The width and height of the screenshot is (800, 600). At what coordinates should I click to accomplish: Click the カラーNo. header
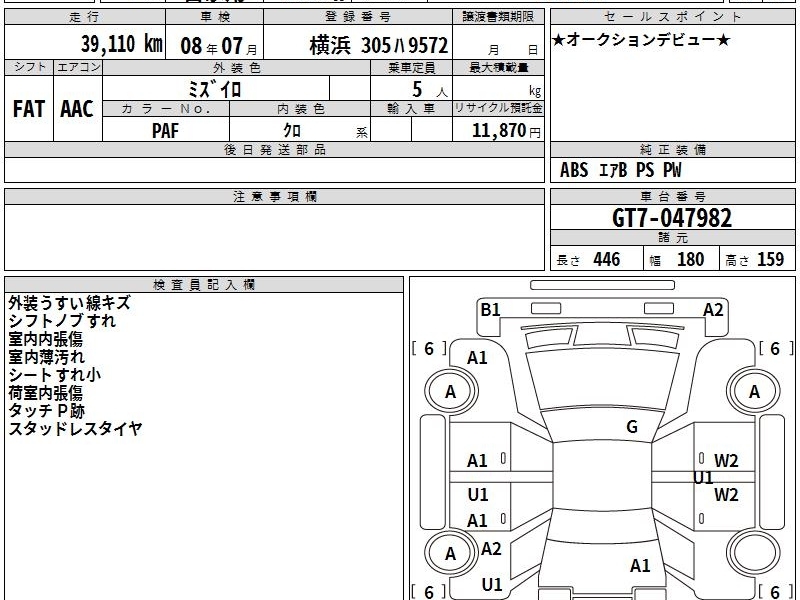[x=166, y=109]
